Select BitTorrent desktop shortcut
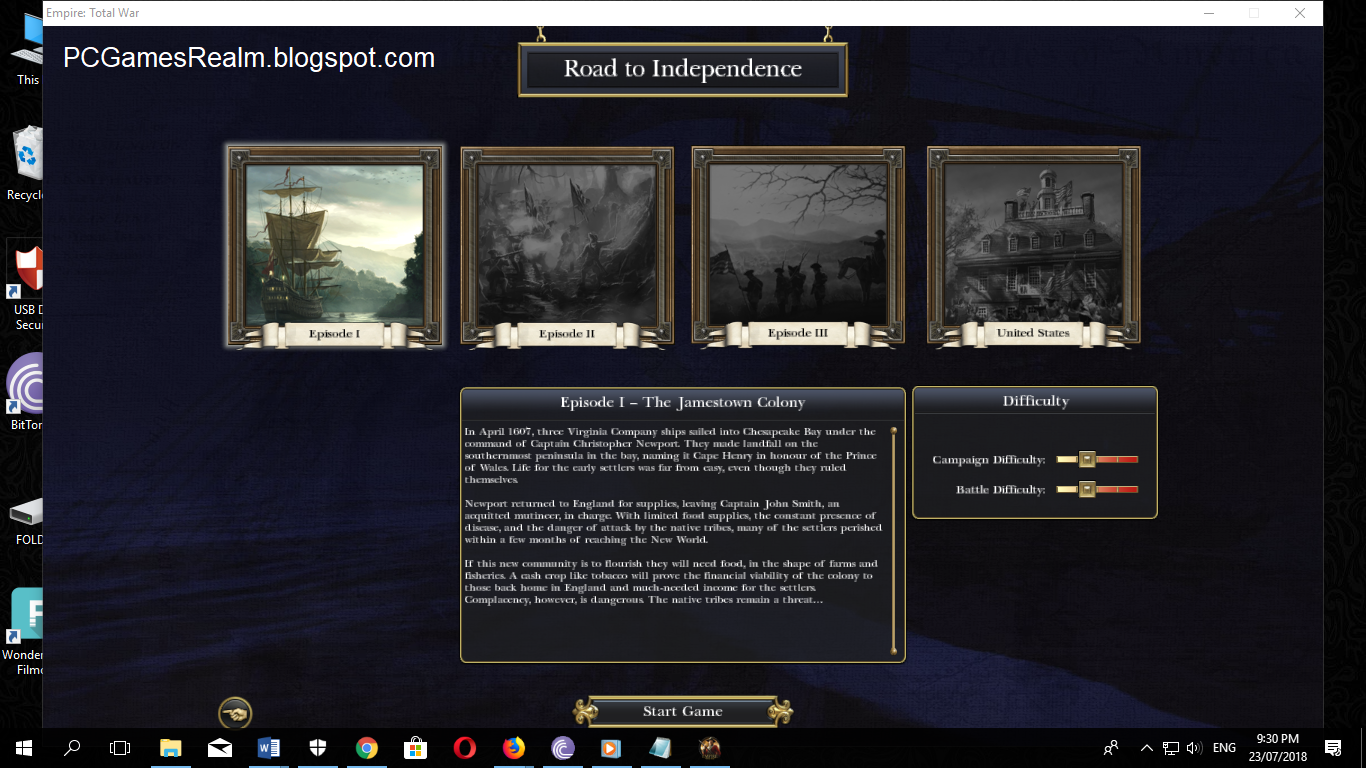 pos(27,392)
